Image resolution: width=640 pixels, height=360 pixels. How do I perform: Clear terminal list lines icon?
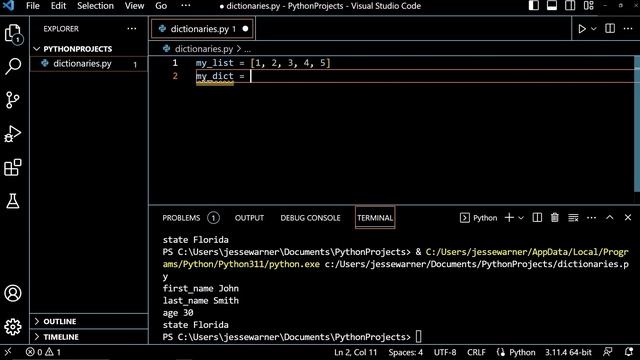point(573,218)
